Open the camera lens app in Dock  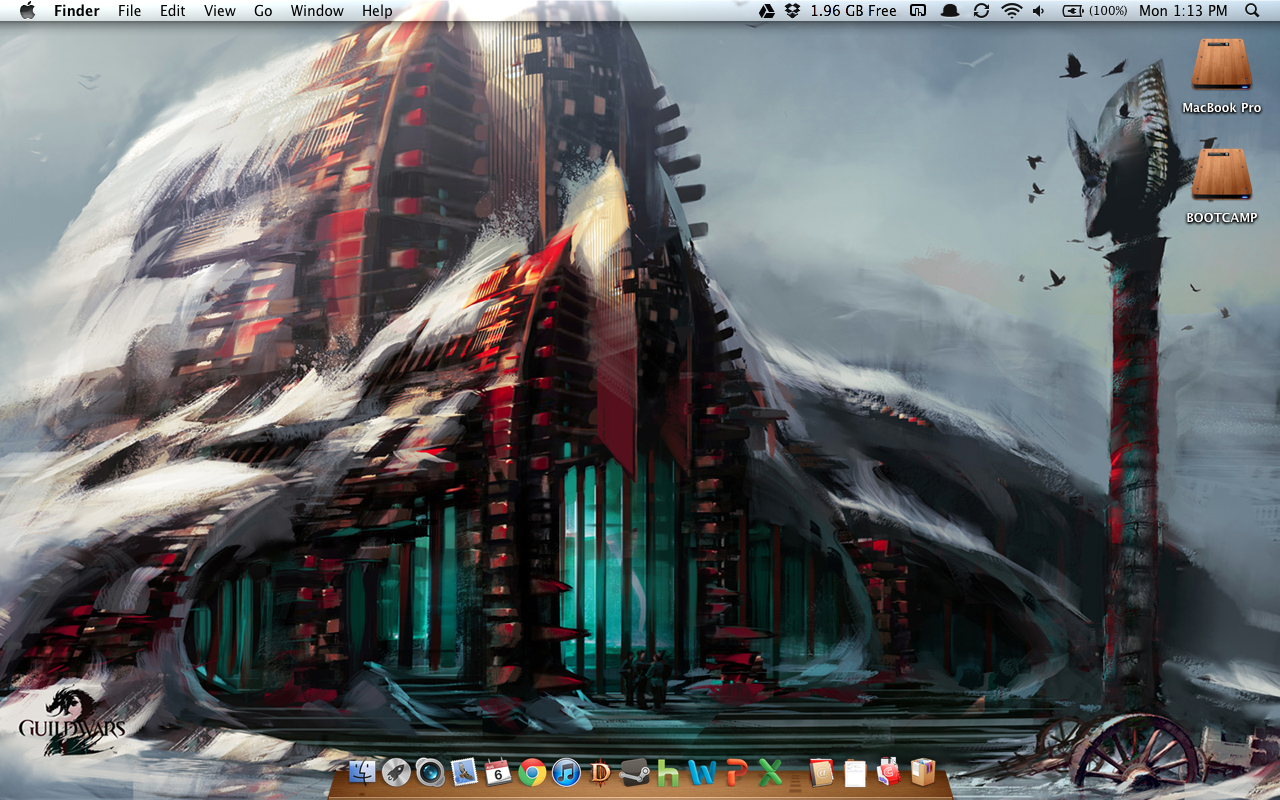point(430,772)
